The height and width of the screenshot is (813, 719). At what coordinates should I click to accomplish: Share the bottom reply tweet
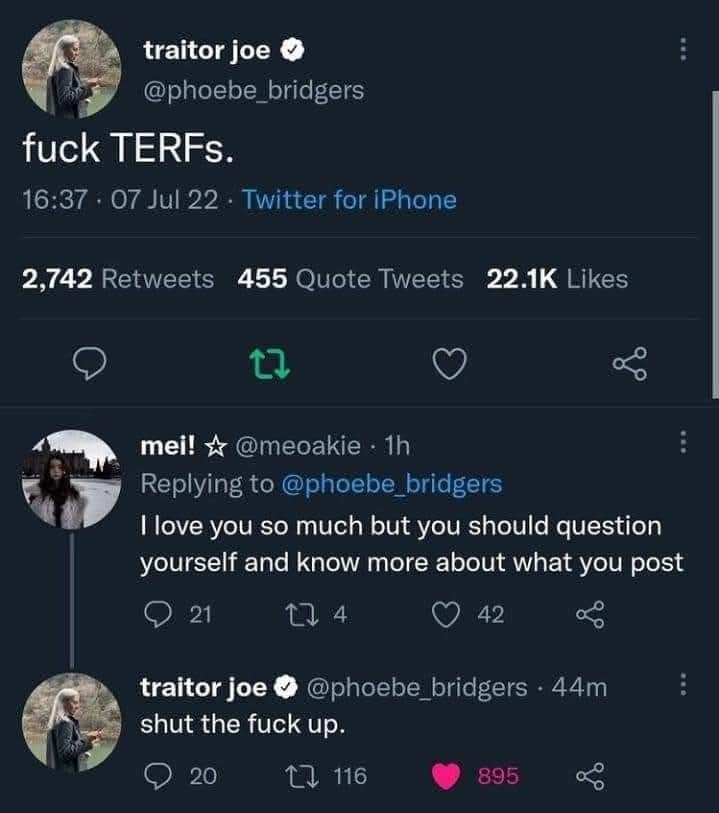589,775
